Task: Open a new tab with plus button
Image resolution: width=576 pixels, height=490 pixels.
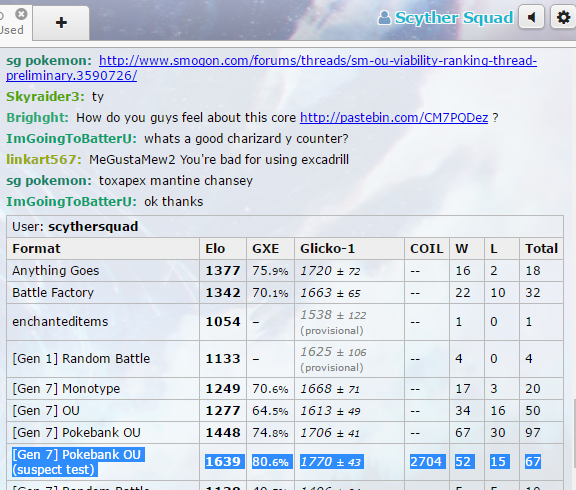Action: 61,22
